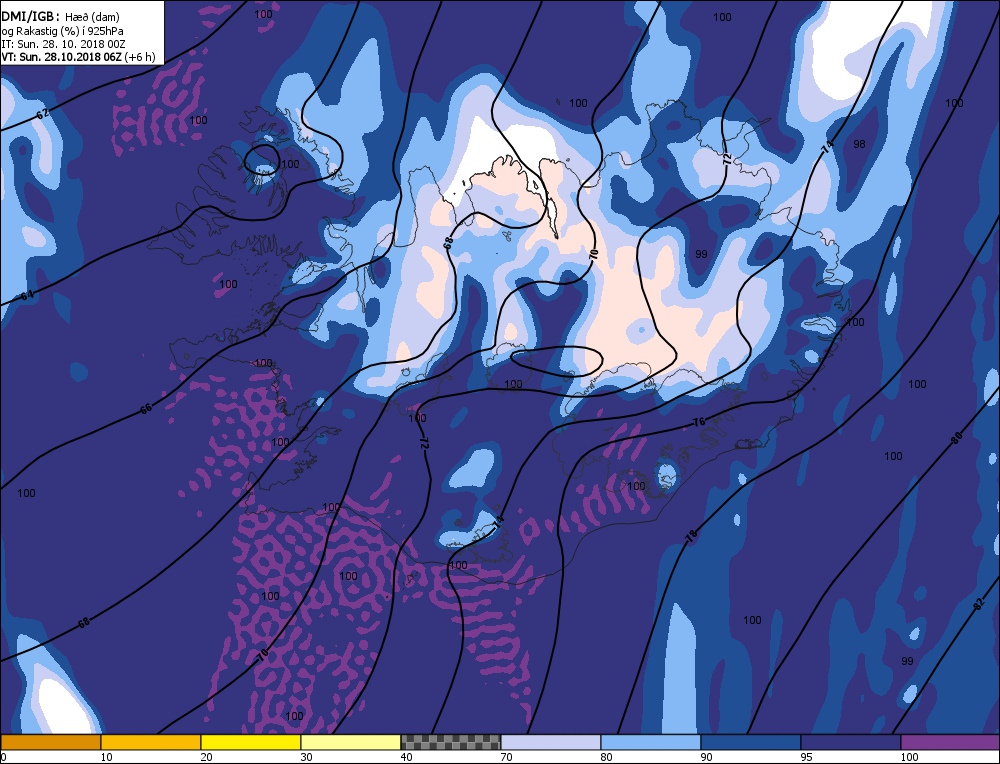Click the 62 contour label
The height and width of the screenshot is (764, 1000).
point(42,115)
